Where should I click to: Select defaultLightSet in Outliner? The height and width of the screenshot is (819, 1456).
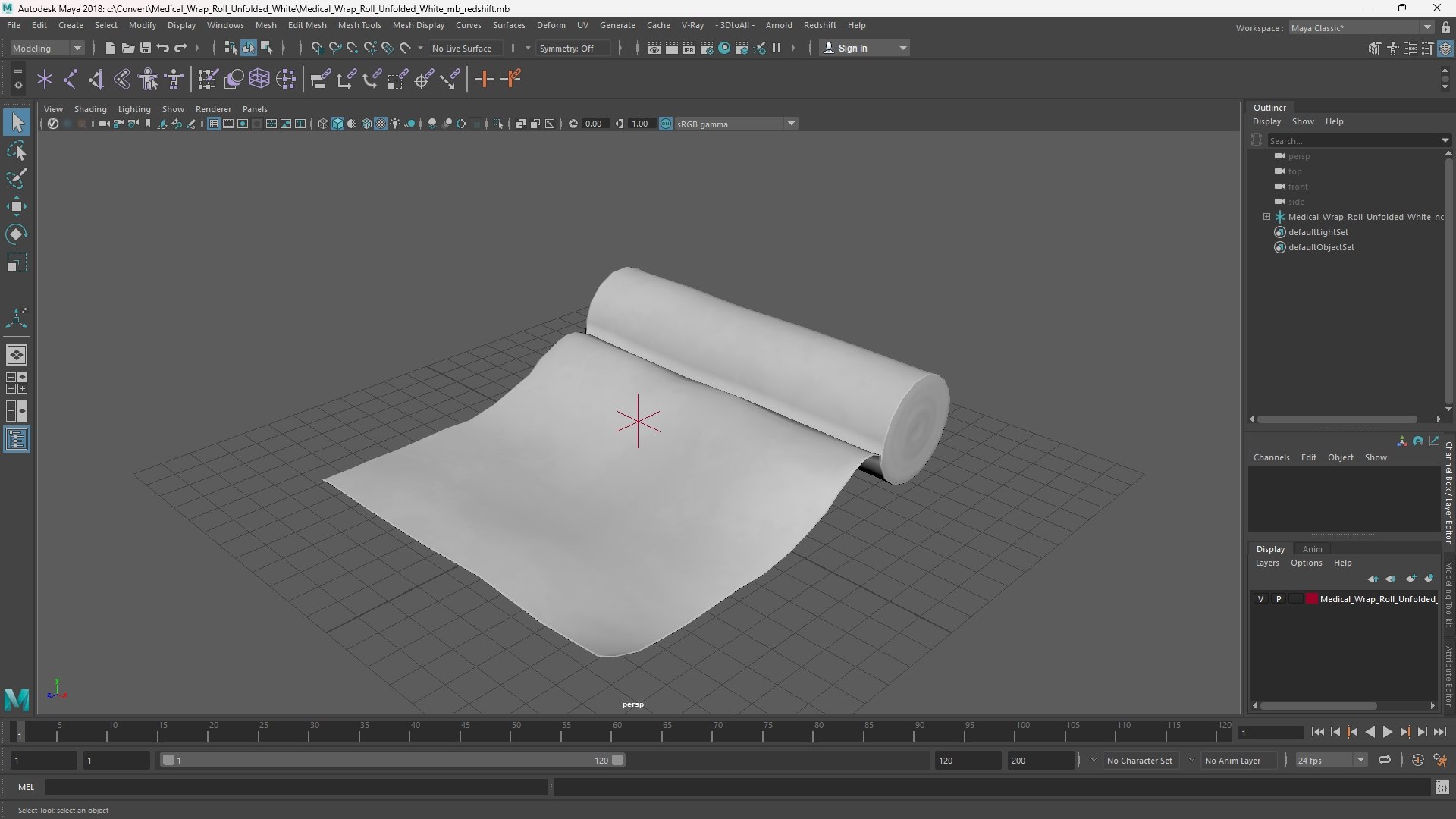coord(1318,232)
